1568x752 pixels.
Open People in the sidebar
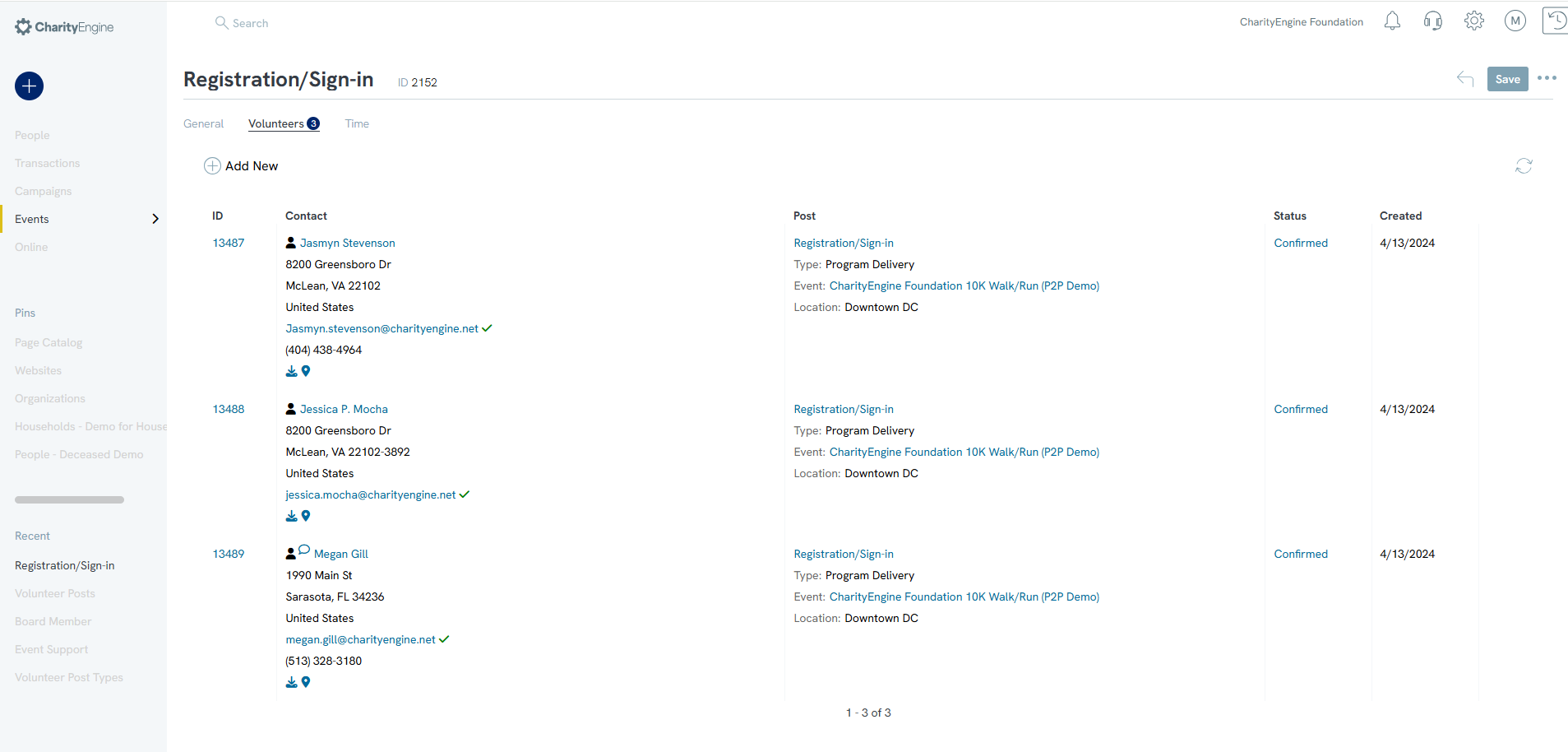point(32,135)
